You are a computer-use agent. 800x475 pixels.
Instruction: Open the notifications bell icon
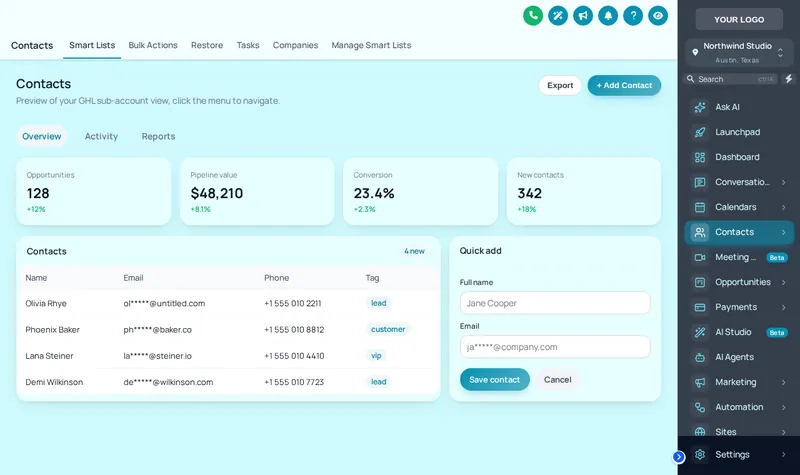click(x=608, y=16)
